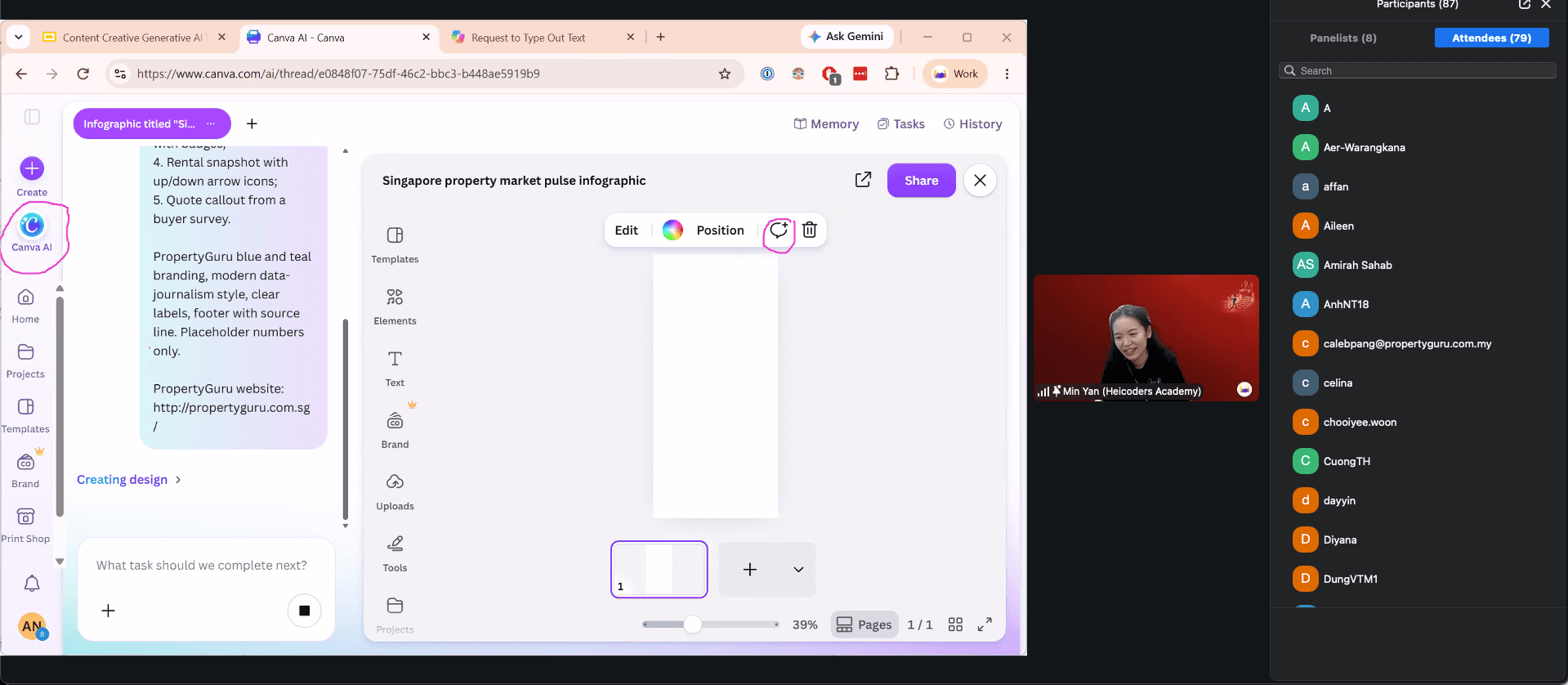Enter fullscreen view of the design

click(985, 625)
